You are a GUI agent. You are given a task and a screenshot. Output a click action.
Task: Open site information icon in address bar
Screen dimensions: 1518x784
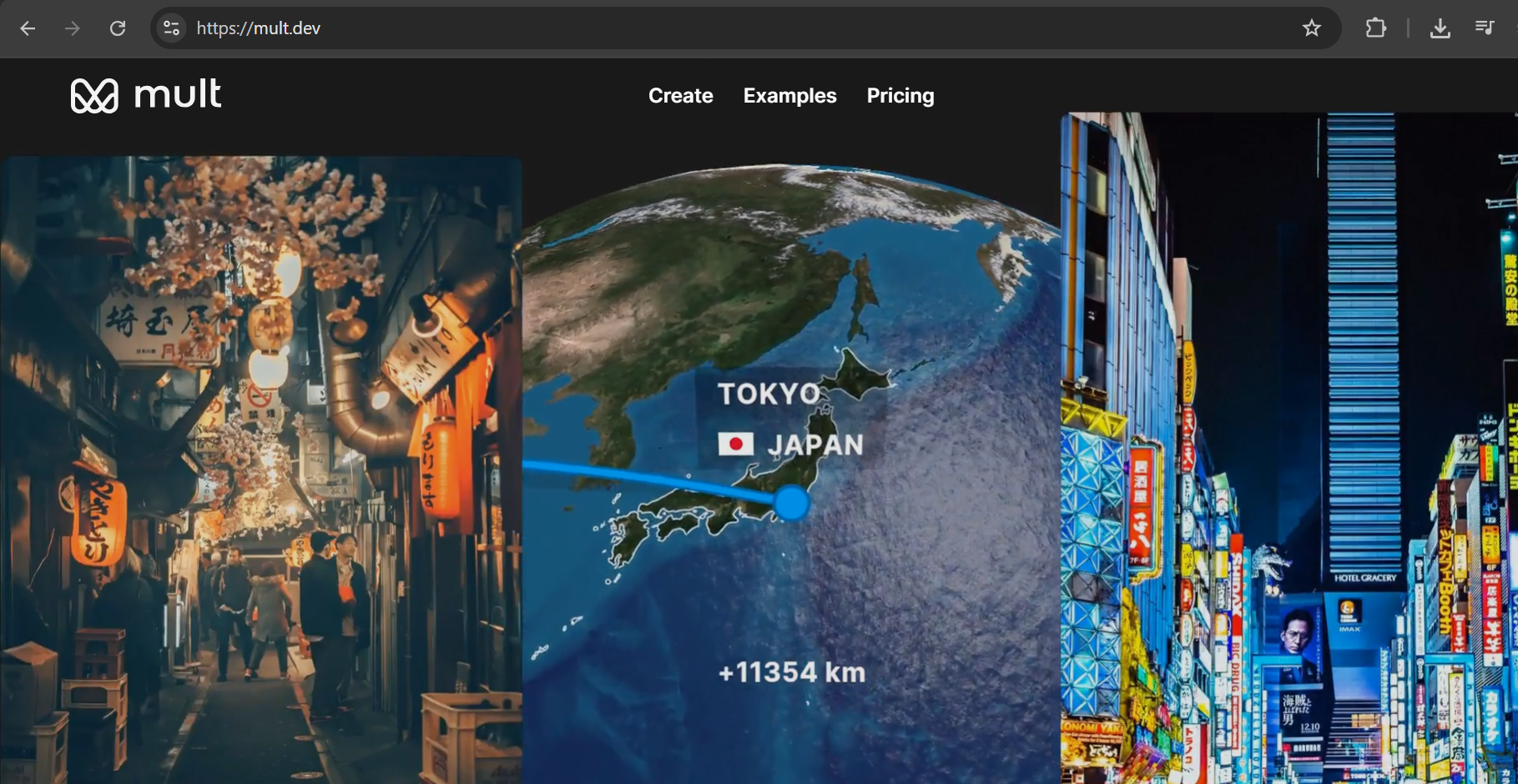(171, 28)
